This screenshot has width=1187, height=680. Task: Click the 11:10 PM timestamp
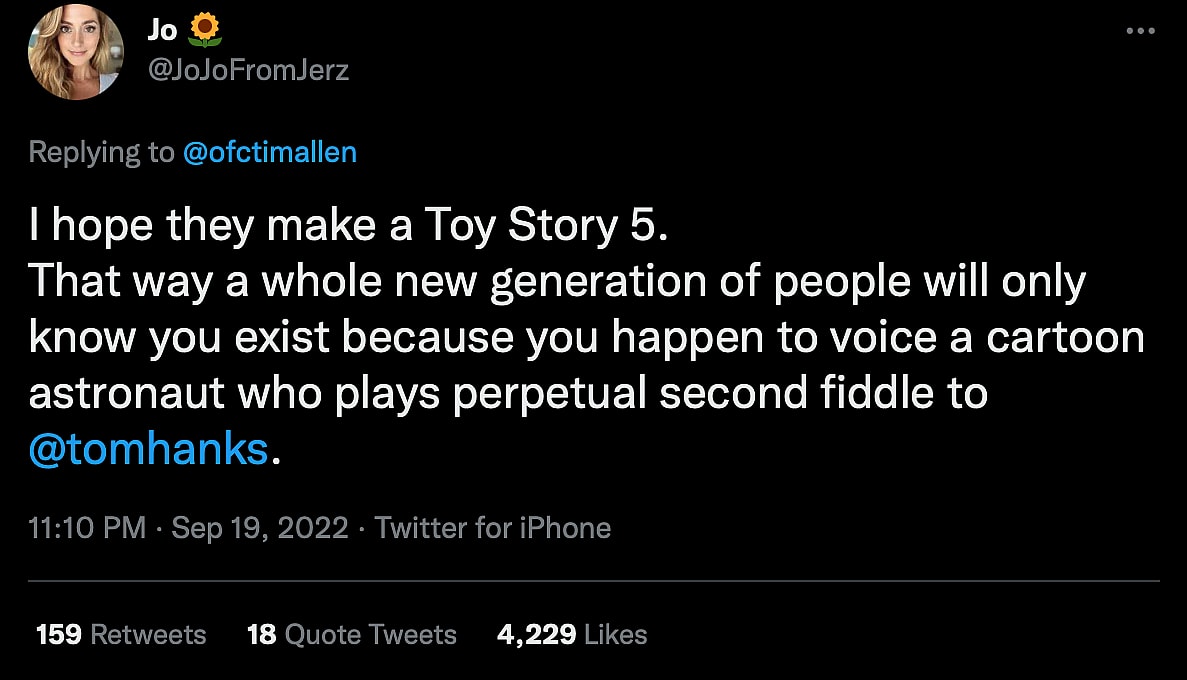click(88, 527)
